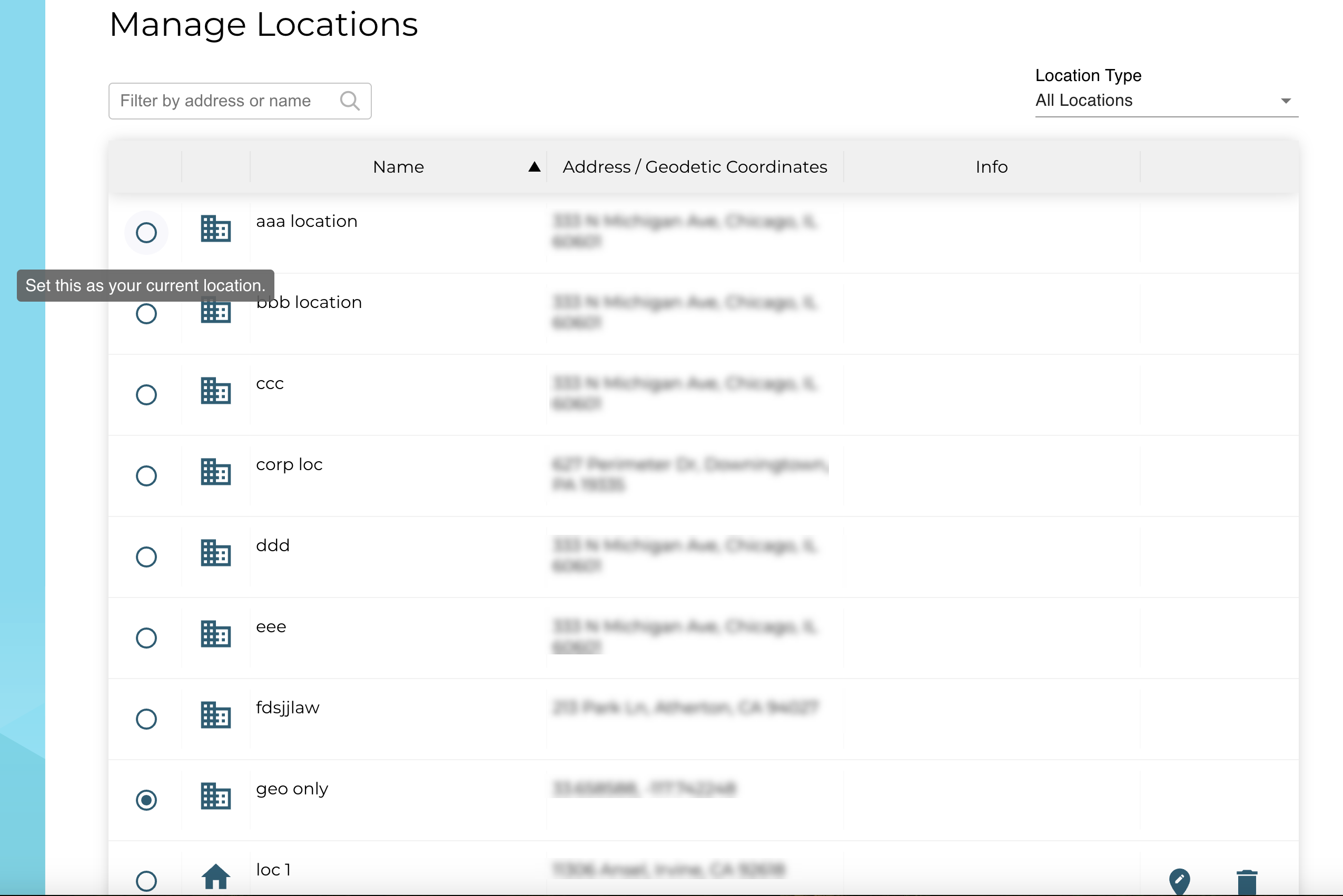Select radio button for aaa location
The height and width of the screenshot is (896, 1343).
pyautogui.click(x=146, y=233)
